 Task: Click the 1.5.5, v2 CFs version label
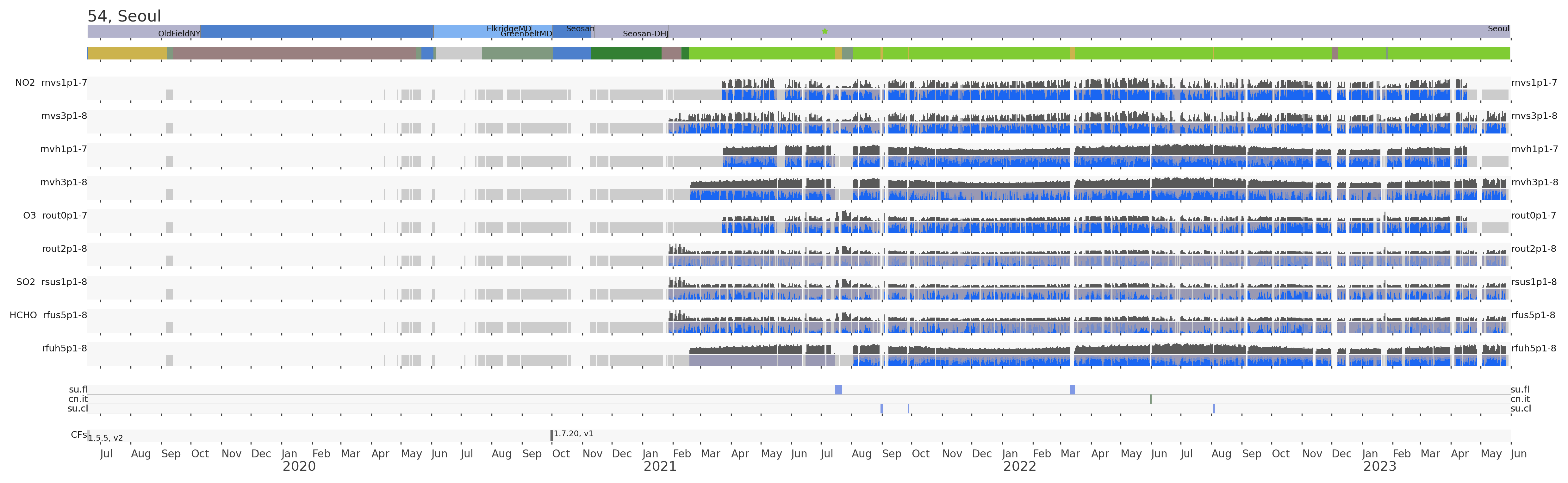[105, 438]
